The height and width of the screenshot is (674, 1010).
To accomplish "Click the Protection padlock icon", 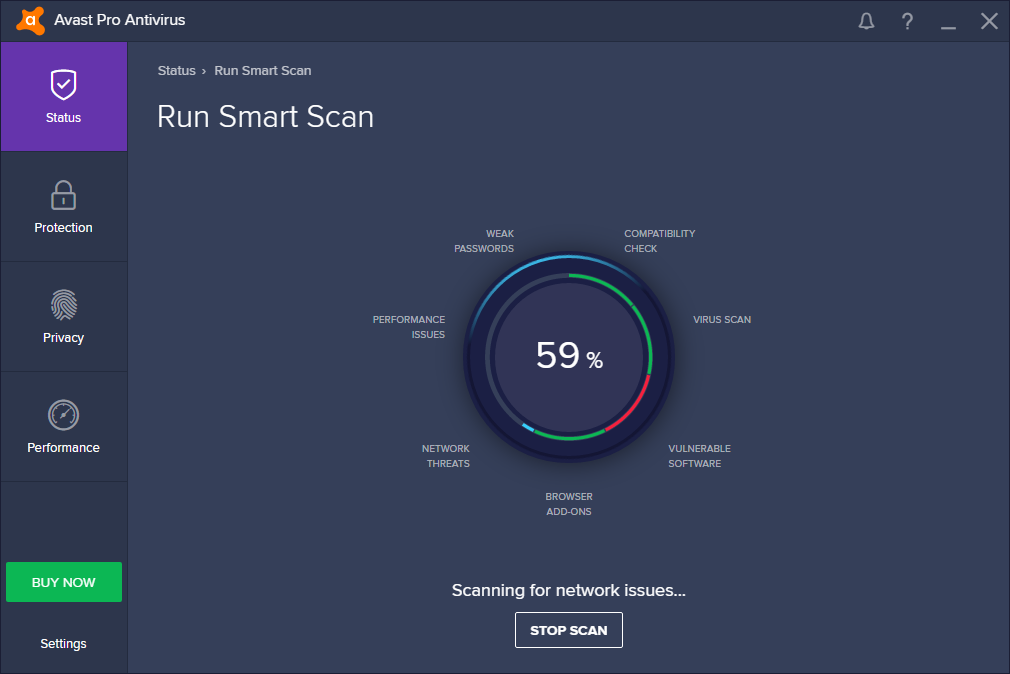I will (x=64, y=195).
